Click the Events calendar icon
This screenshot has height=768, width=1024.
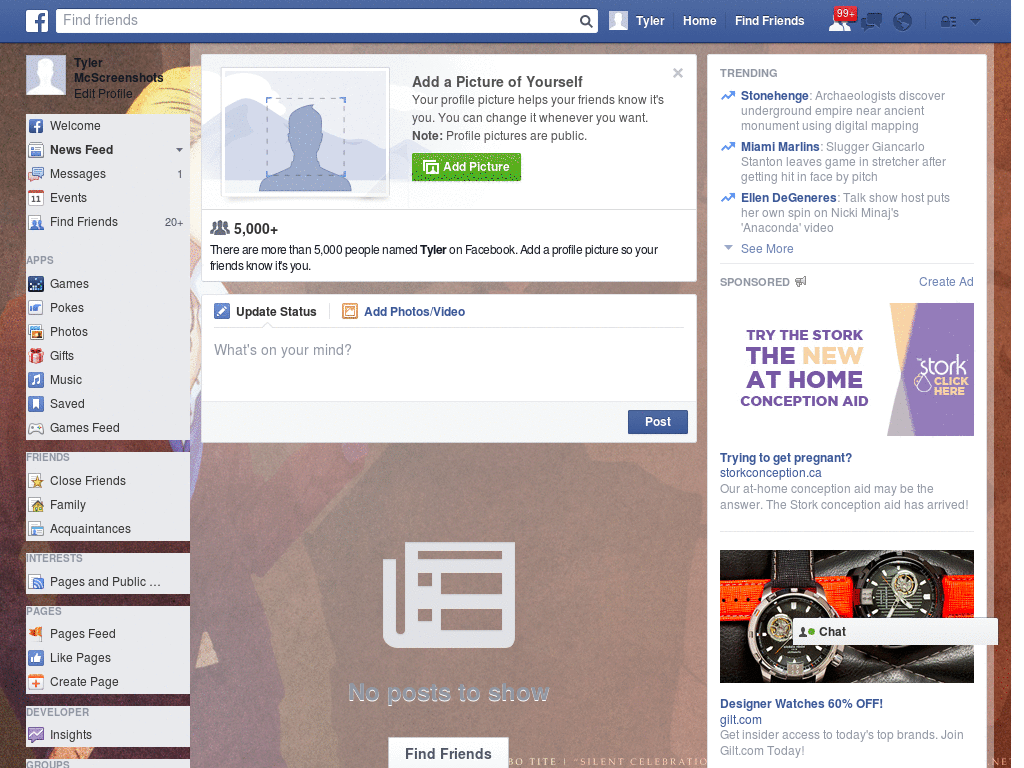[36, 198]
